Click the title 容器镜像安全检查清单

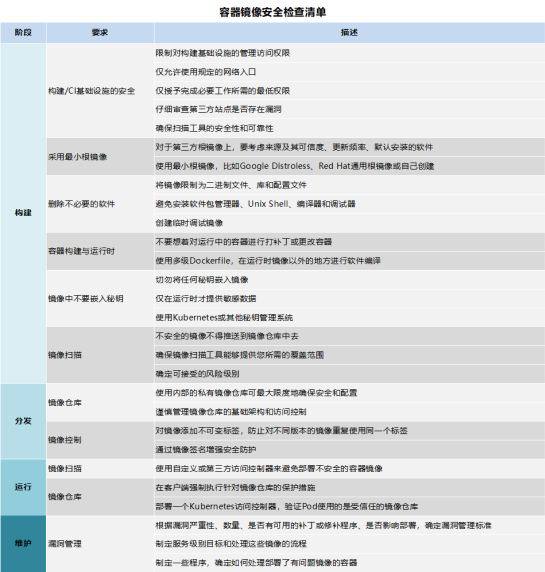(272, 12)
